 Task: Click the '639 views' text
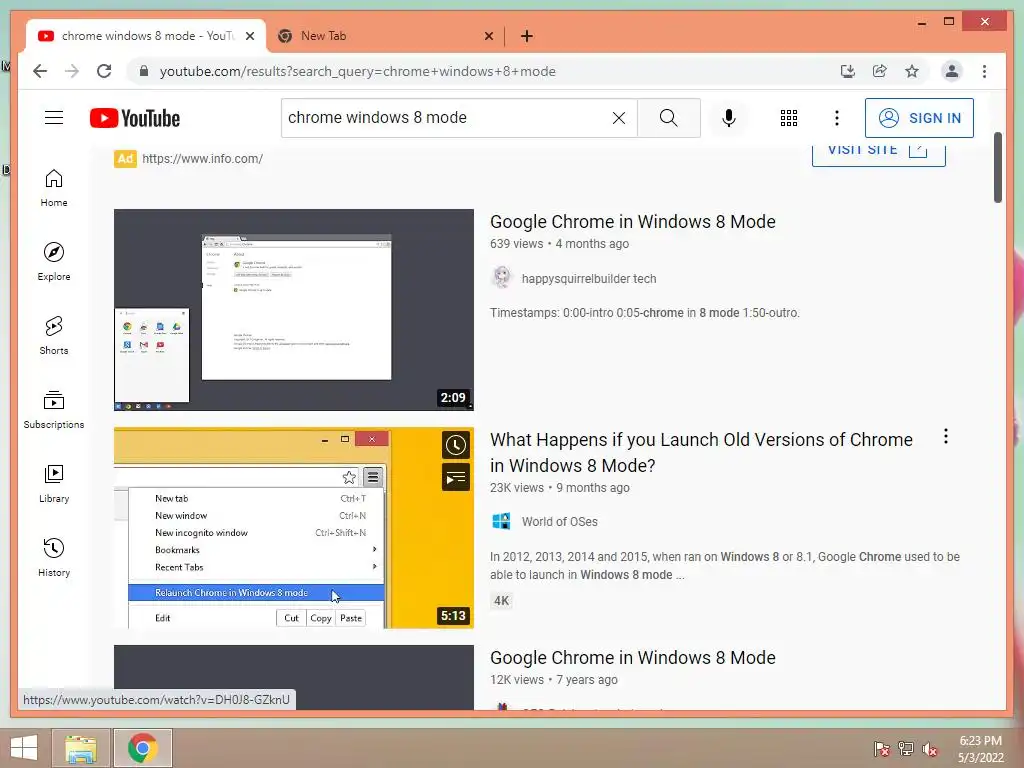(517, 244)
